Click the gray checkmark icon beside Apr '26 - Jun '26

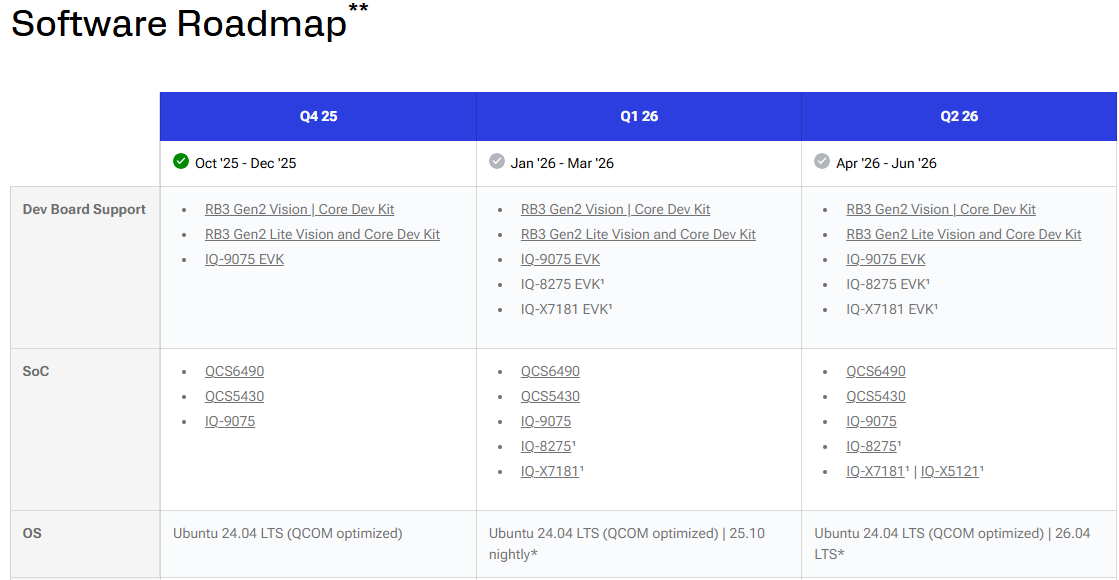point(822,161)
